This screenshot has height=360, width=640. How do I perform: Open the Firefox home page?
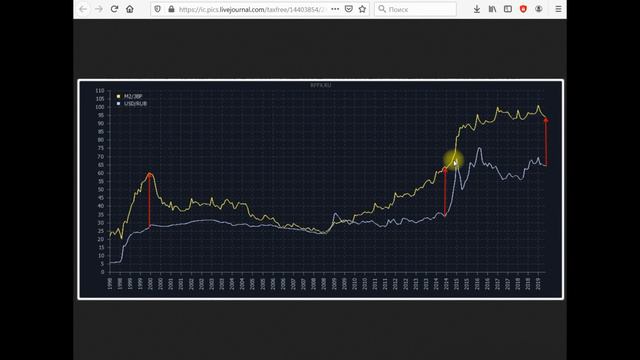coord(130,9)
